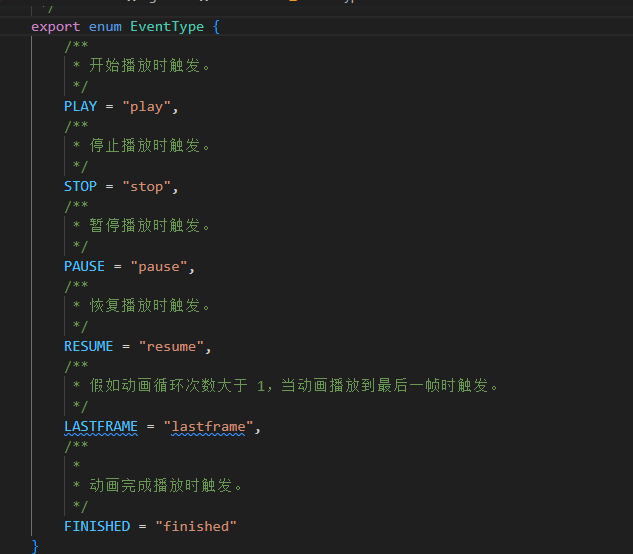Viewport: 633px width, 554px height.
Task: Click the export keyword
Action: (x=56, y=27)
